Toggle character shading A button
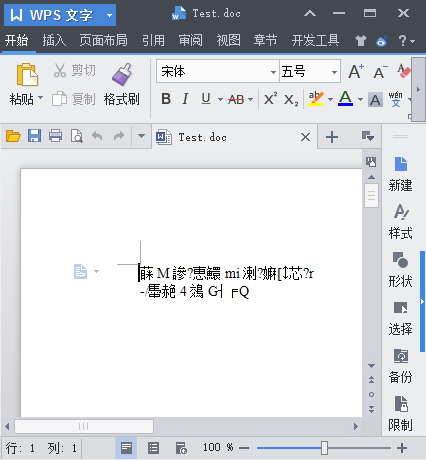 coord(375,100)
